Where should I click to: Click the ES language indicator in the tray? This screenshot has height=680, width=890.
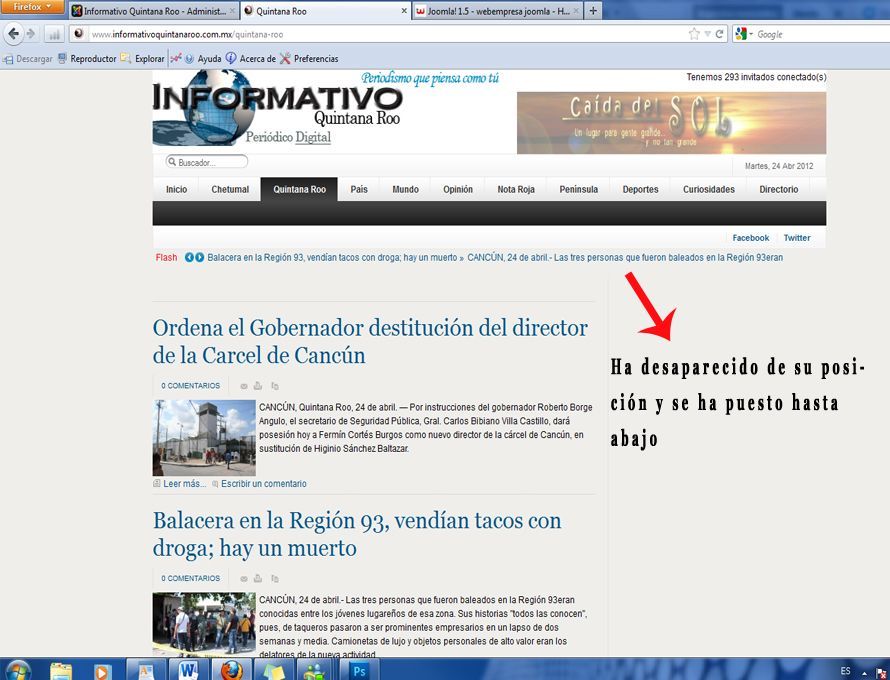846,671
